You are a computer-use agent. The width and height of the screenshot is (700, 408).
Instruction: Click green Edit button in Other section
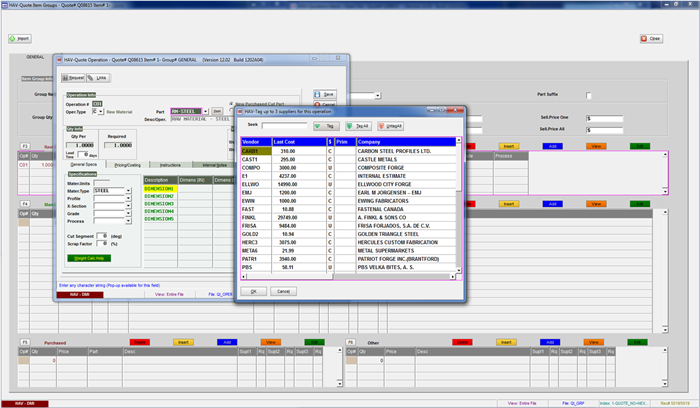[638, 342]
